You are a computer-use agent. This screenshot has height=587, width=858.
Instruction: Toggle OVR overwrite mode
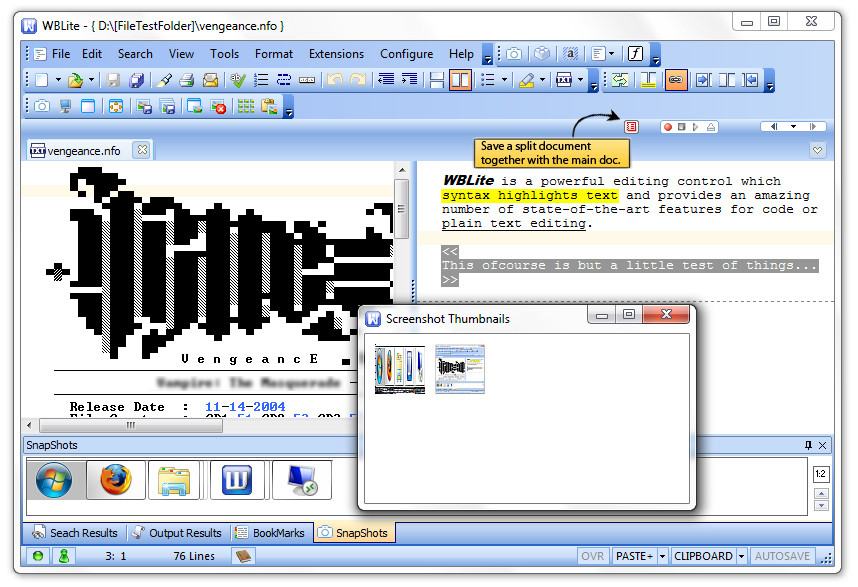pyautogui.click(x=593, y=556)
